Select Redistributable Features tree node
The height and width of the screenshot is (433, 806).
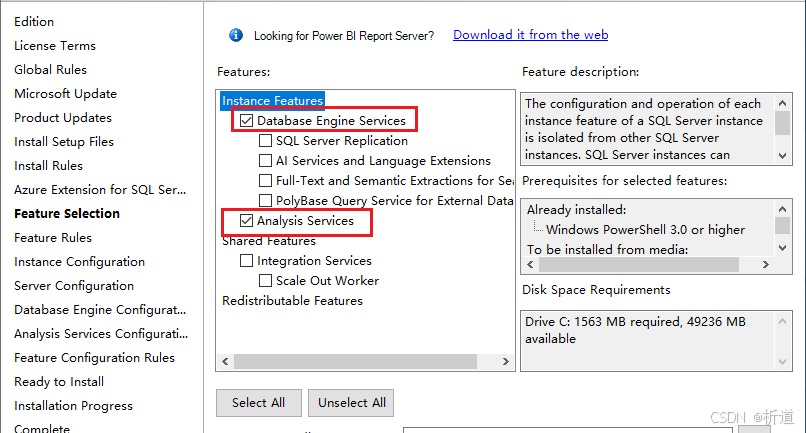coord(292,301)
